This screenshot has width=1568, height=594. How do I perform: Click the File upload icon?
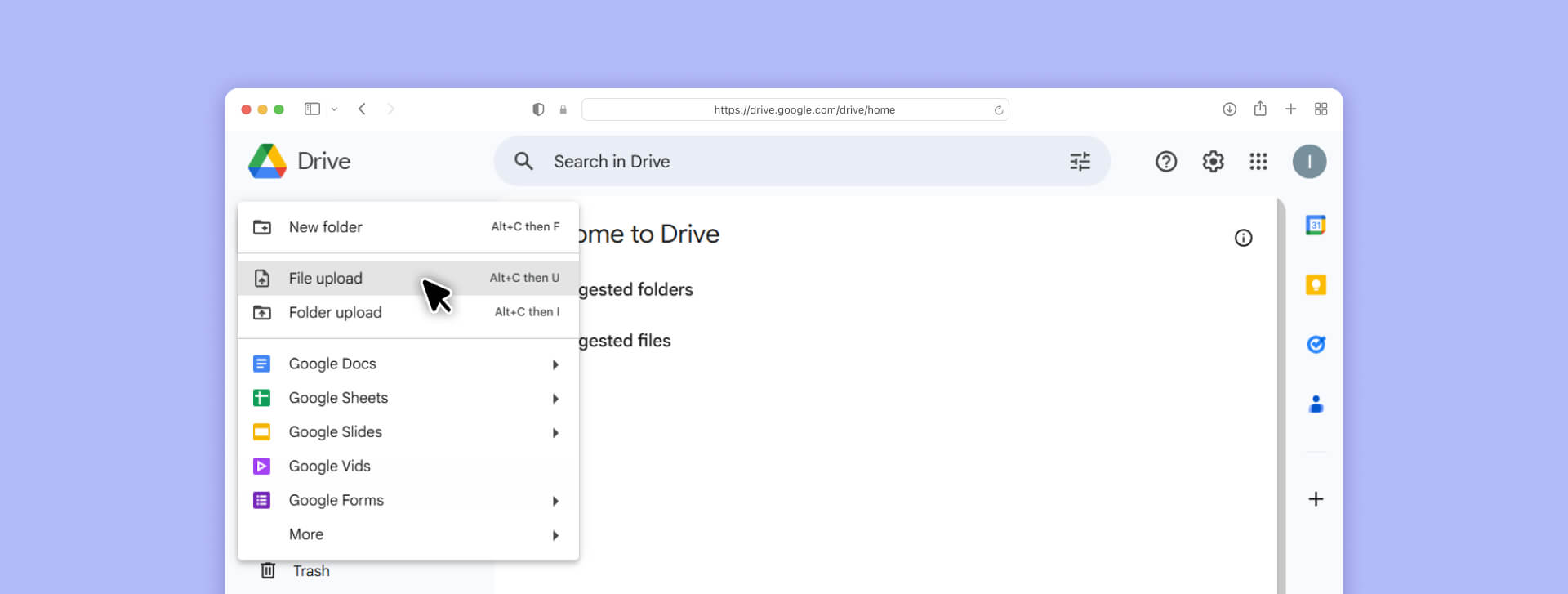click(x=262, y=279)
